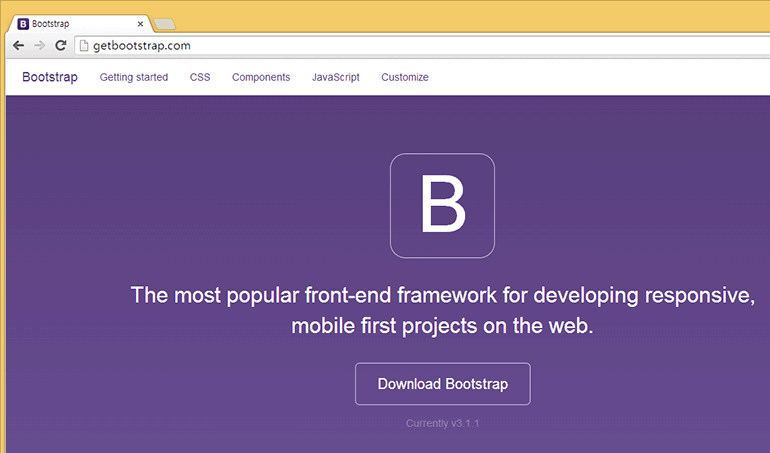Click the browser back arrow
Viewport: 770px width, 453px height.
click(x=19, y=46)
